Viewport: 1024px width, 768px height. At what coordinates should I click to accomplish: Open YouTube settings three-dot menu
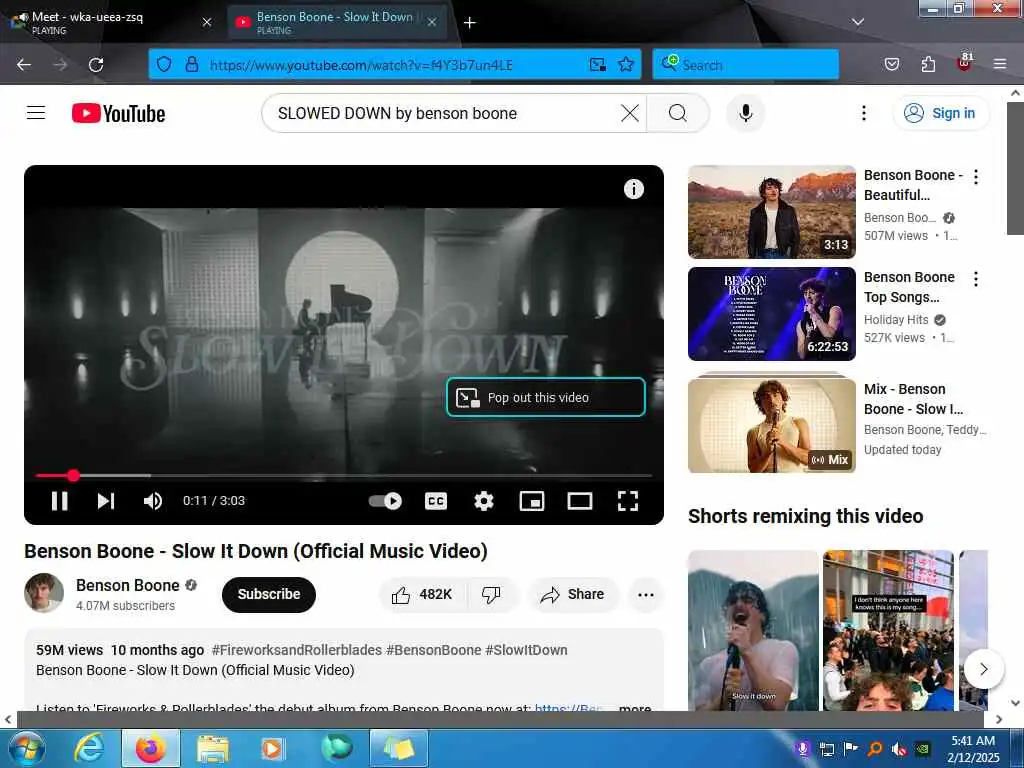click(x=863, y=114)
